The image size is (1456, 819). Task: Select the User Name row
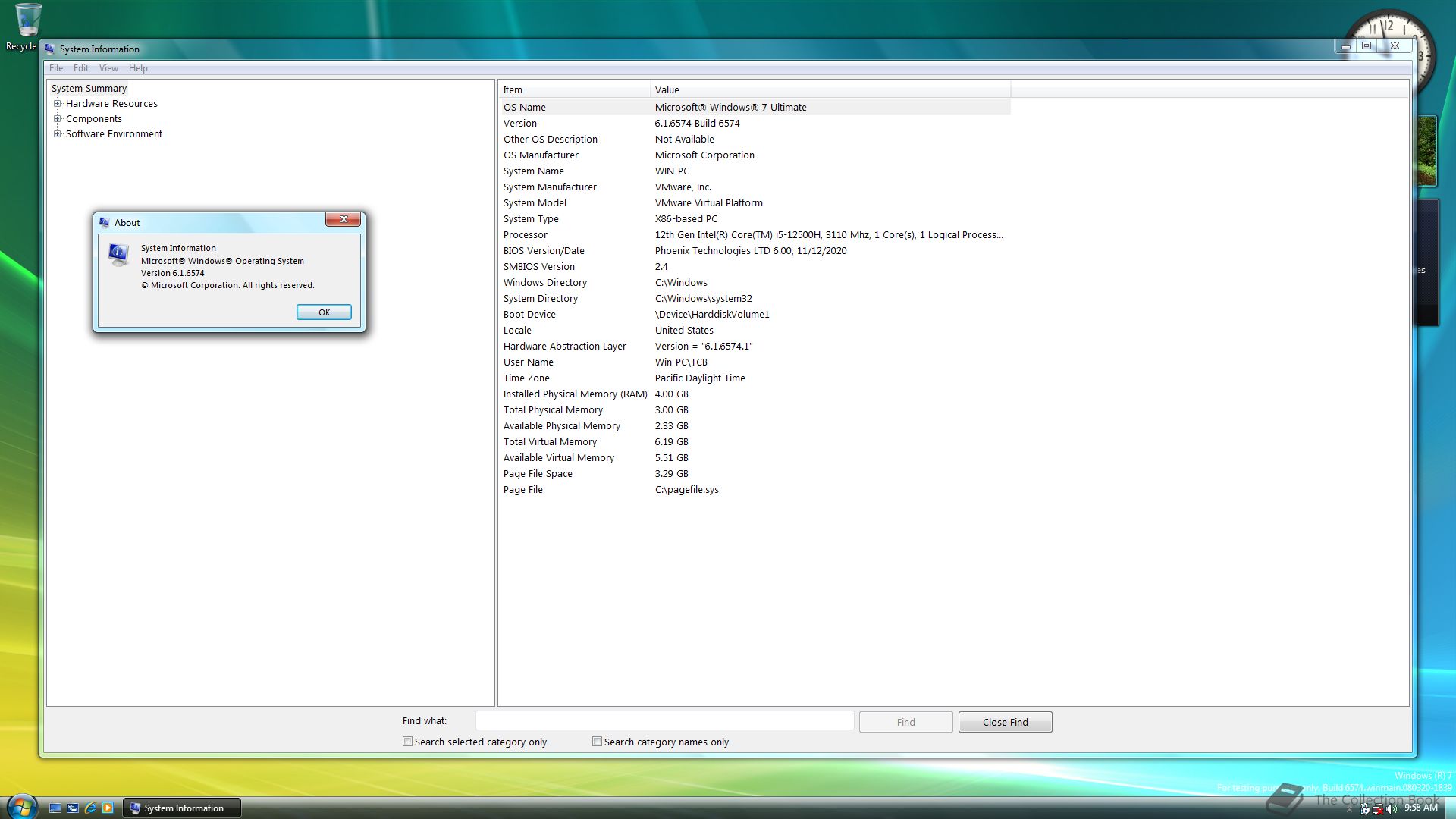tap(755, 362)
